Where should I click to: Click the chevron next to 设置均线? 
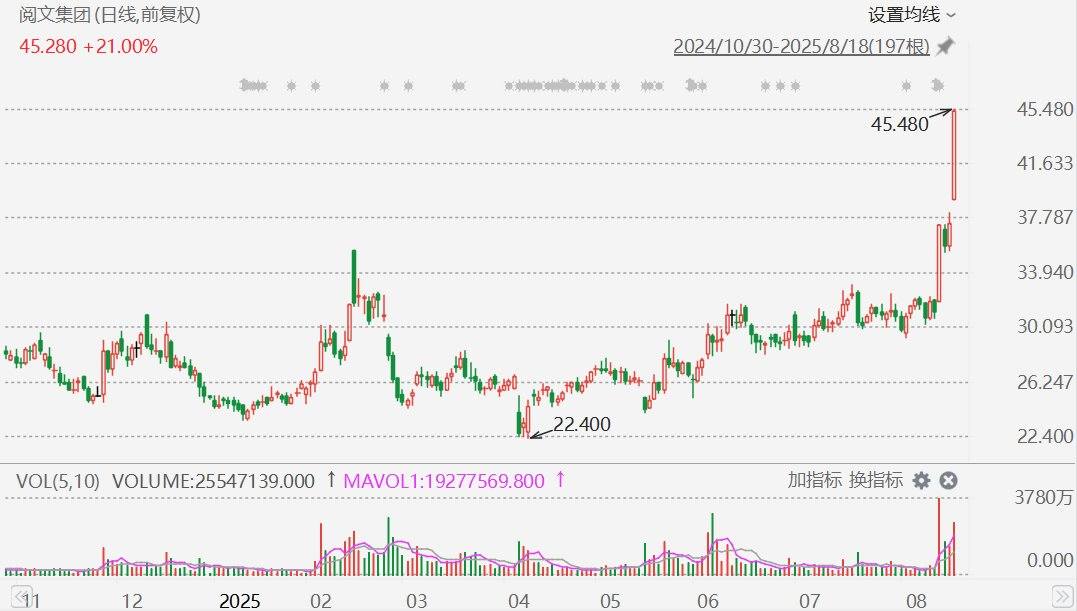click(x=951, y=15)
